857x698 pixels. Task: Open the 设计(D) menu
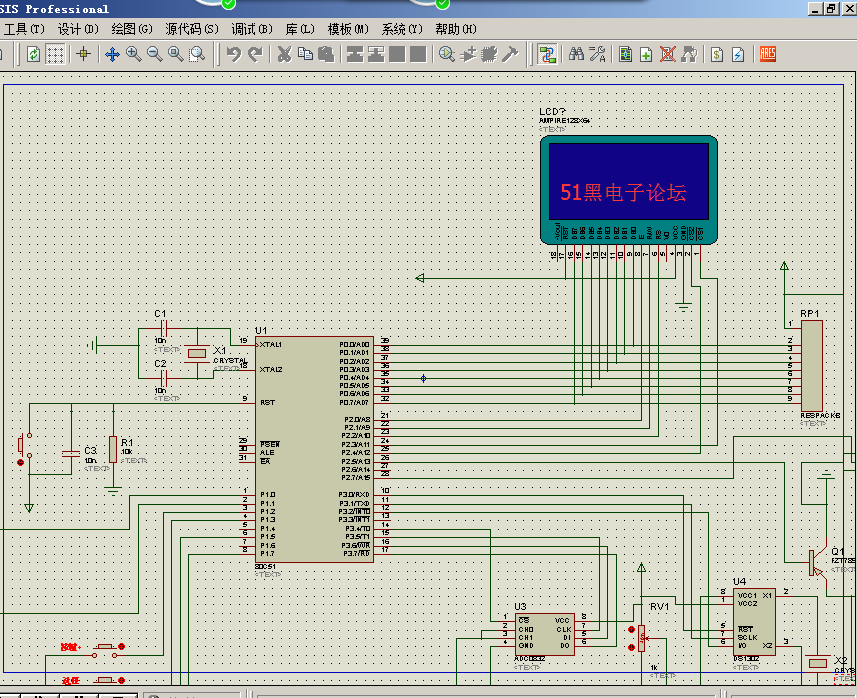(x=78, y=29)
